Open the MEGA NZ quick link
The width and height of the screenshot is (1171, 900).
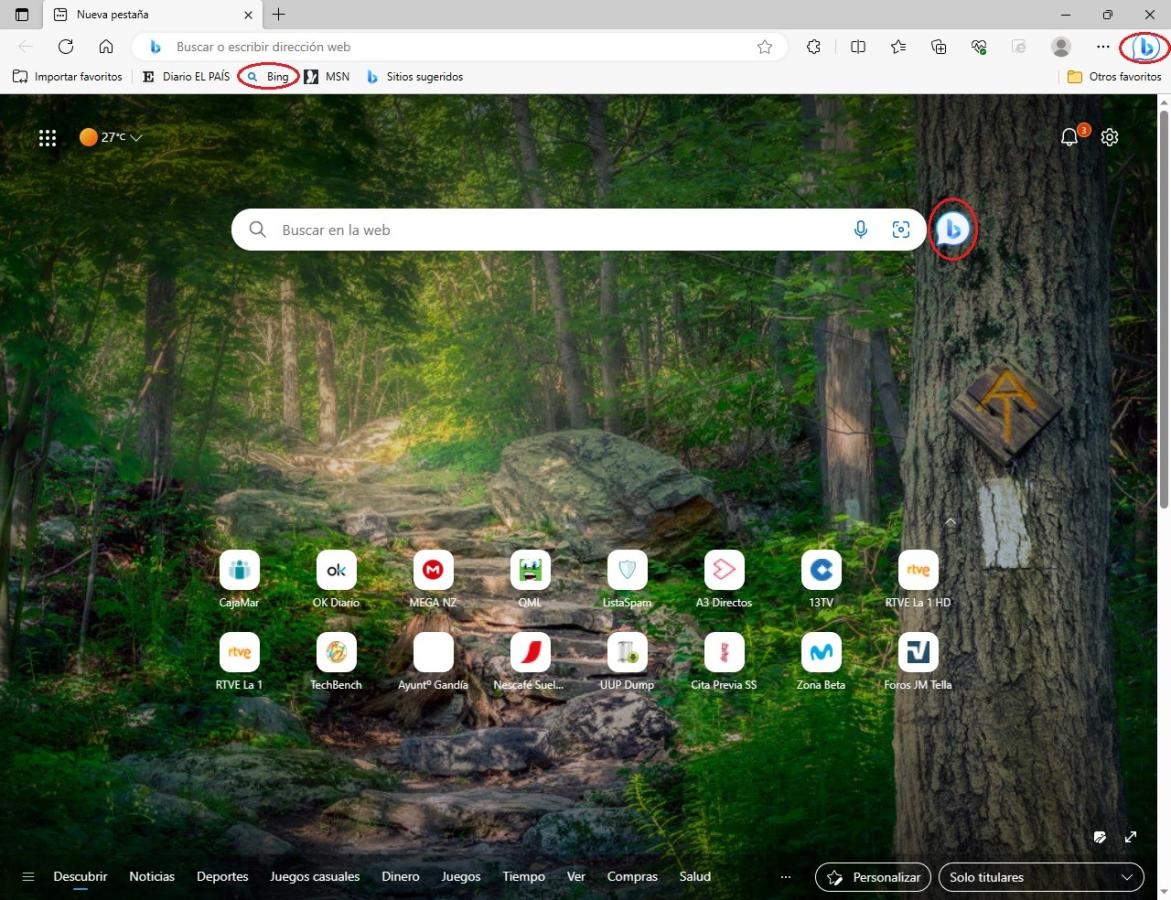click(433, 570)
